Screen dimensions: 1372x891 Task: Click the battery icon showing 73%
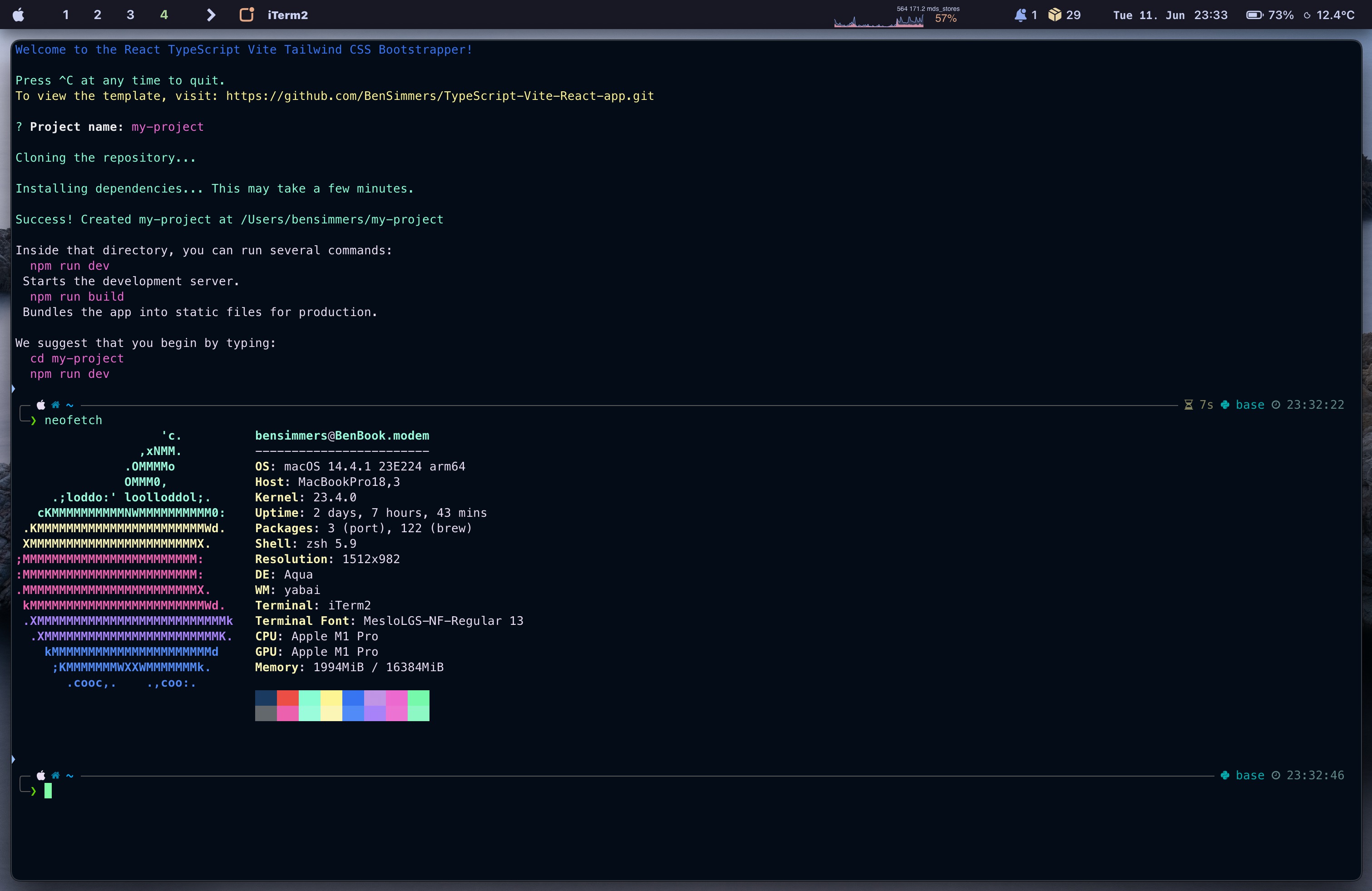1254,15
